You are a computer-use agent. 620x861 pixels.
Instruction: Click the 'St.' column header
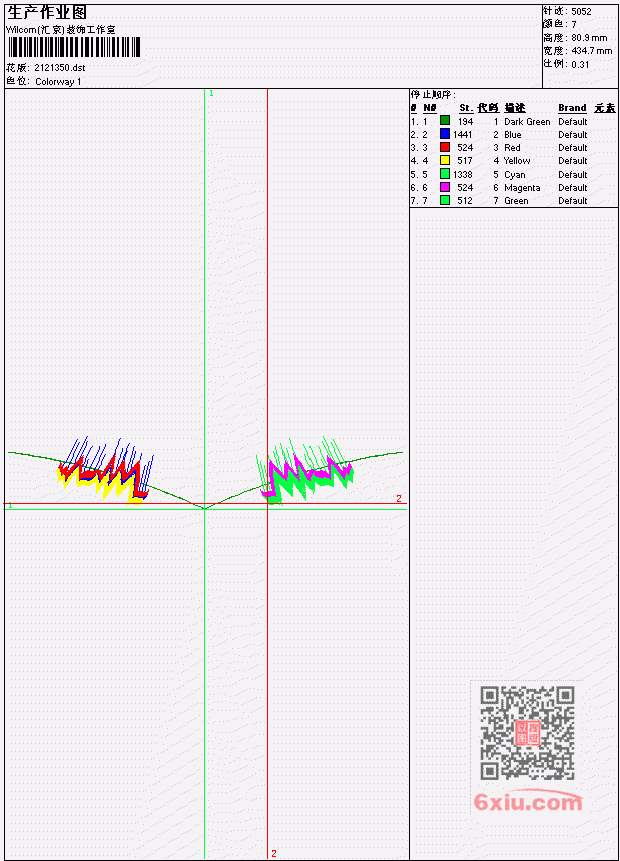466,108
